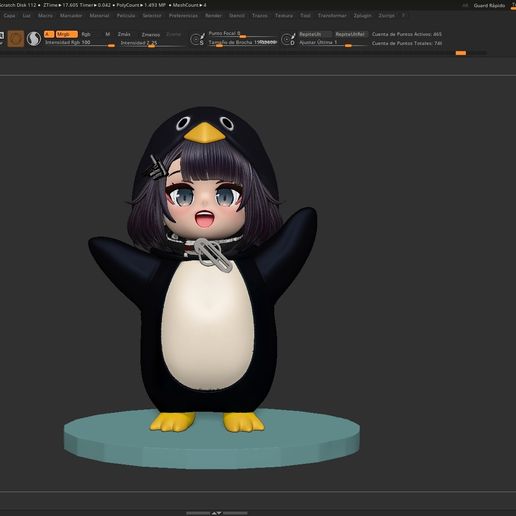Open the Luz menu
Image resolution: width=516 pixels, height=516 pixels.
point(26,16)
